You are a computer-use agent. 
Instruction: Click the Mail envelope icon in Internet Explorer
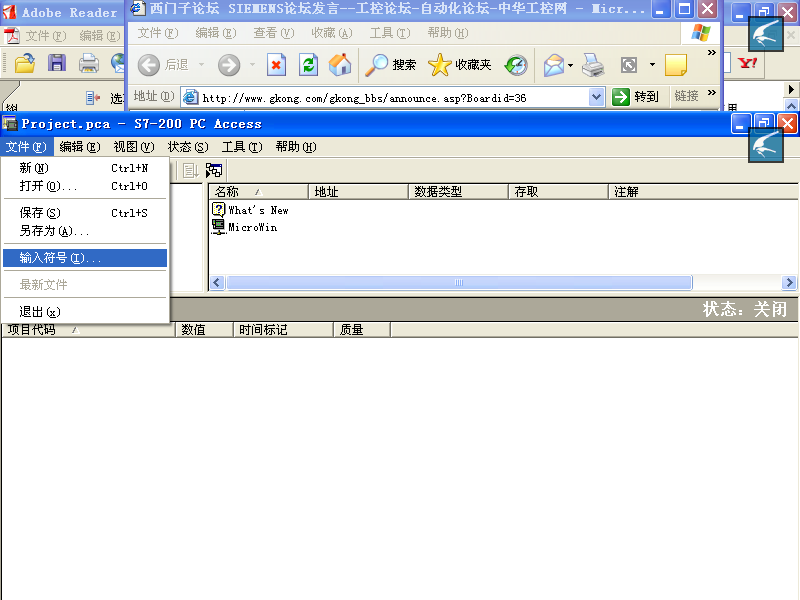[x=554, y=65]
